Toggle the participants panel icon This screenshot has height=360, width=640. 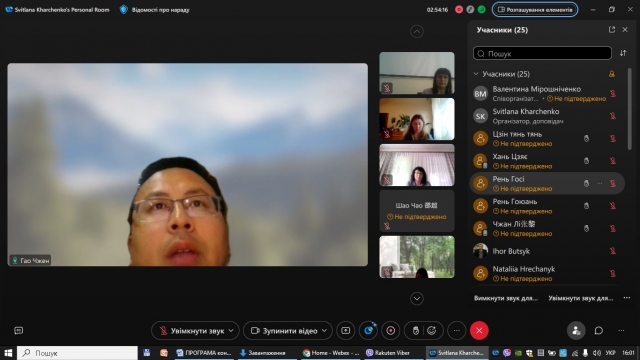pyautogui.click(x=576, y=331)
